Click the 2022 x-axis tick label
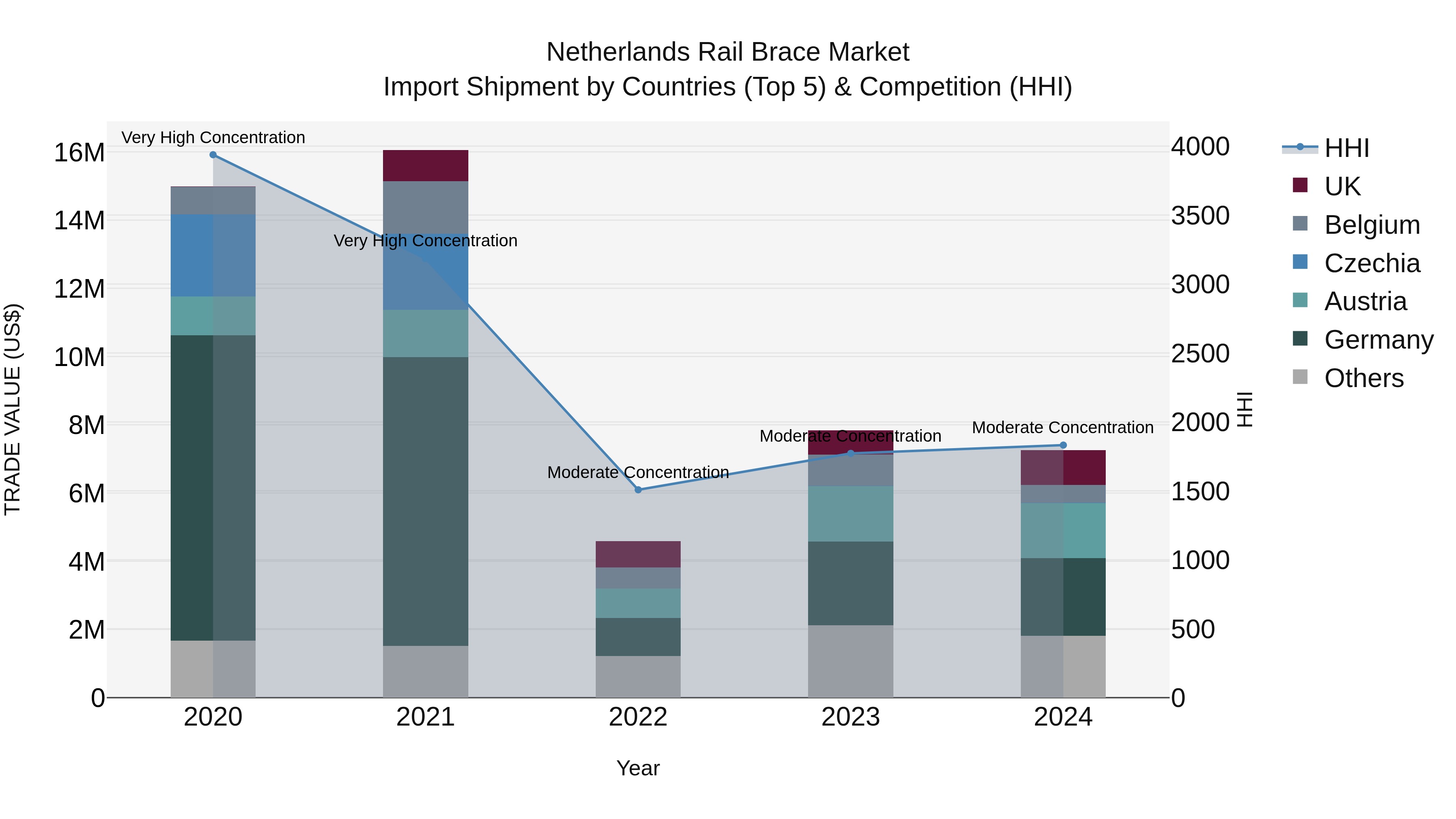The image size is (1456, 819). pyautogui.click(x=638, y=717)
